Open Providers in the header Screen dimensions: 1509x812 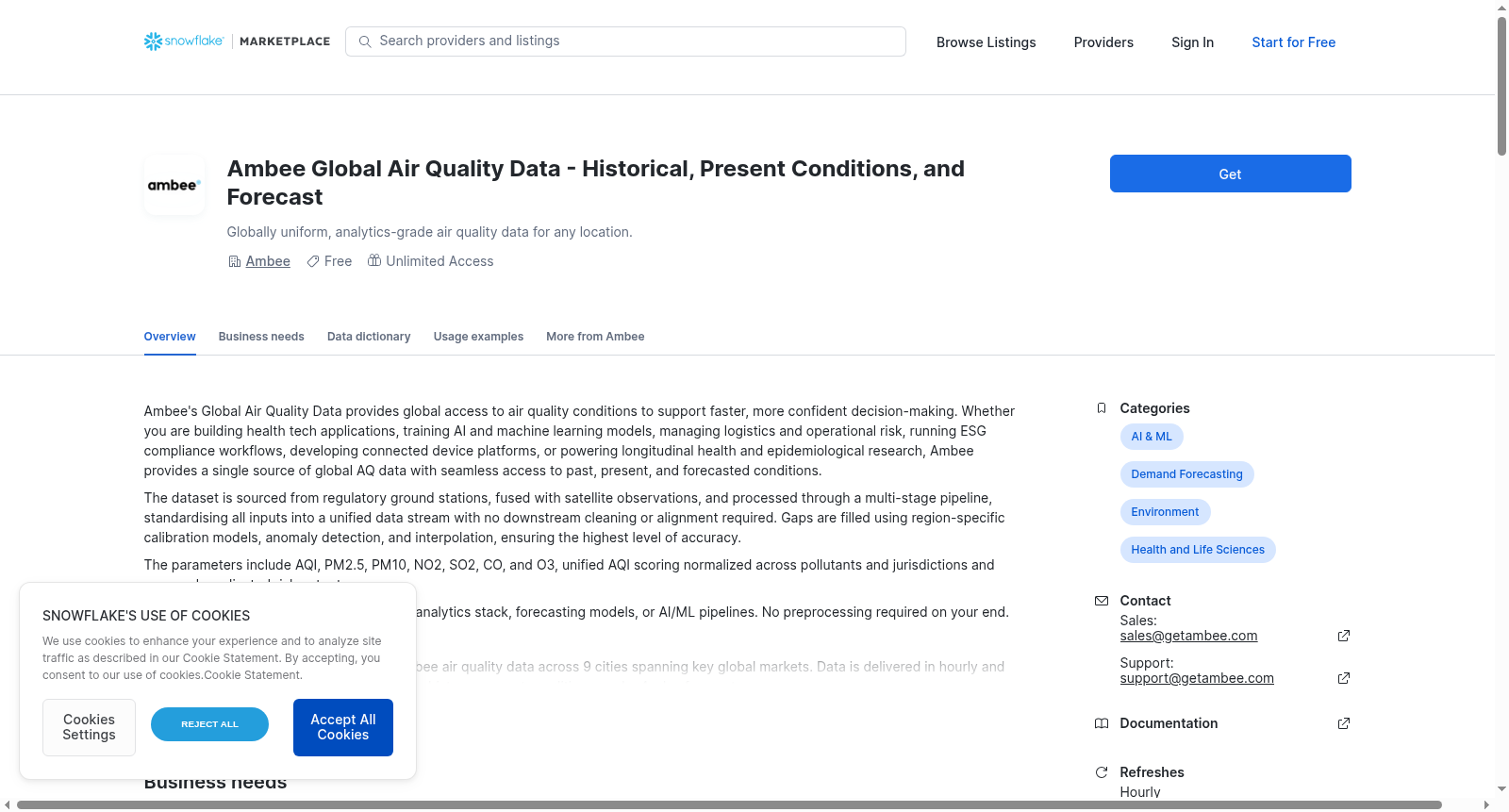(1103, 42)
